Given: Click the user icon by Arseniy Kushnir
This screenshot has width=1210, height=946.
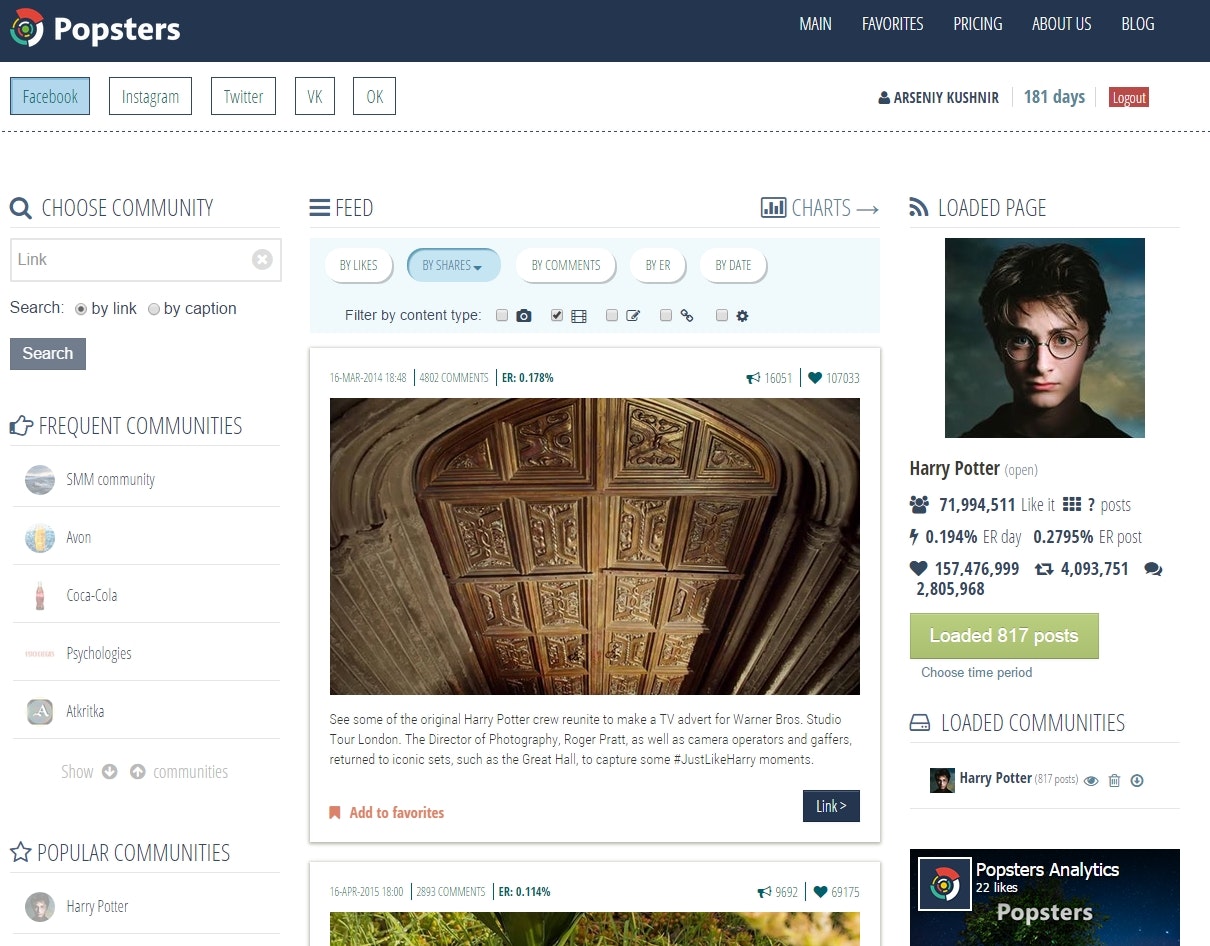Looking at the screenshot, I should (884, 98).
